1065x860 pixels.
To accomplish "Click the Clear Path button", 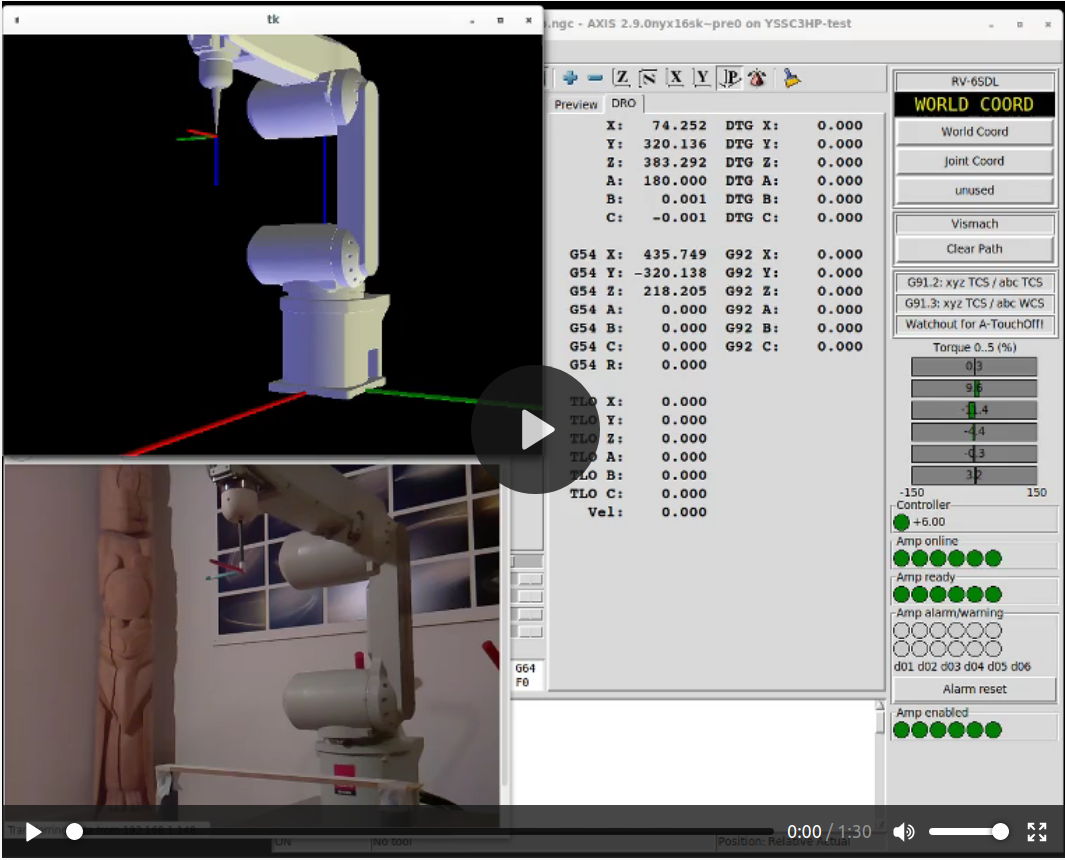I will point(974,249).
